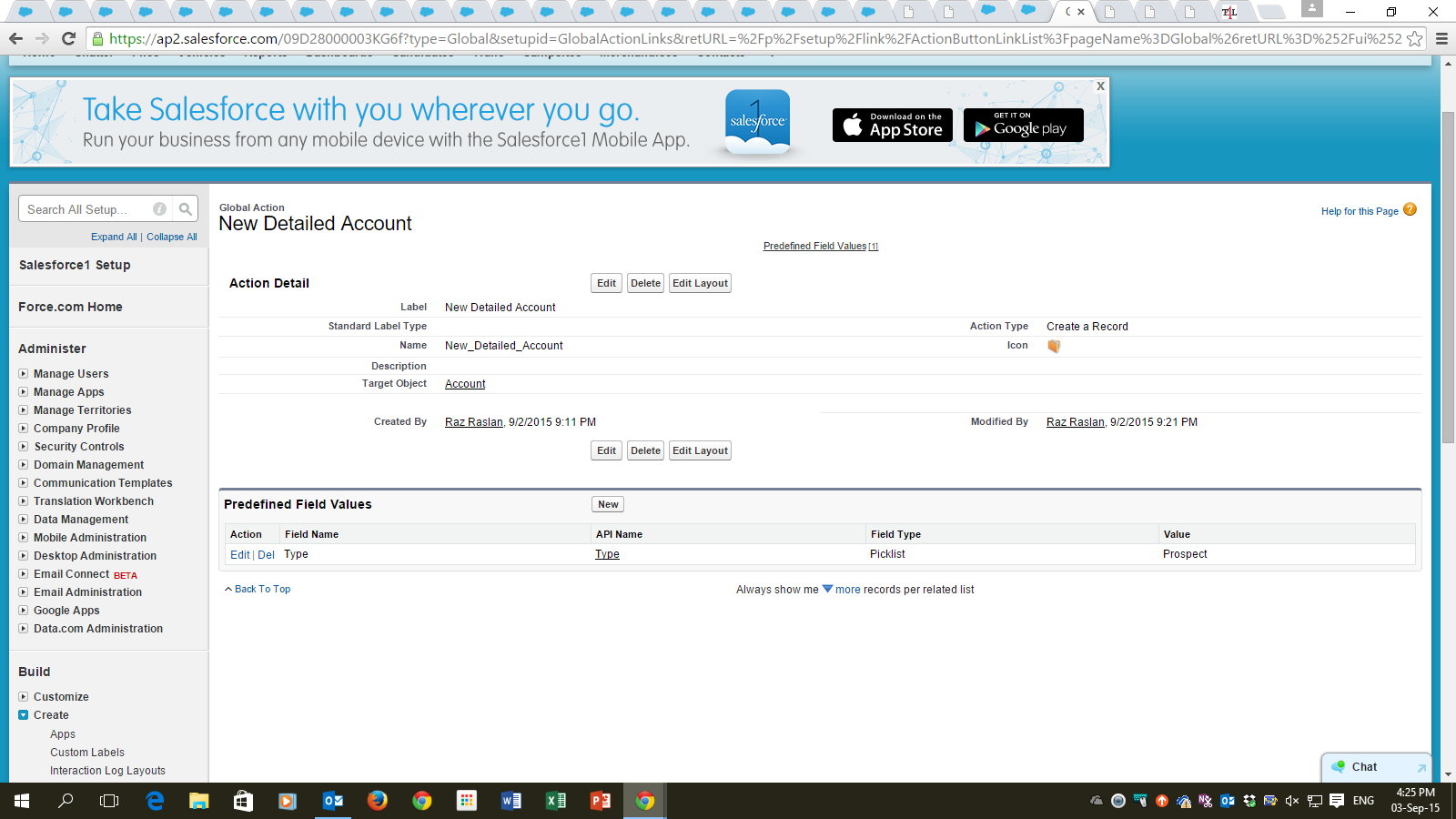Open Excel from the taskbar
This screenshot has width=1456, height=819.
[x=556, y=801]
